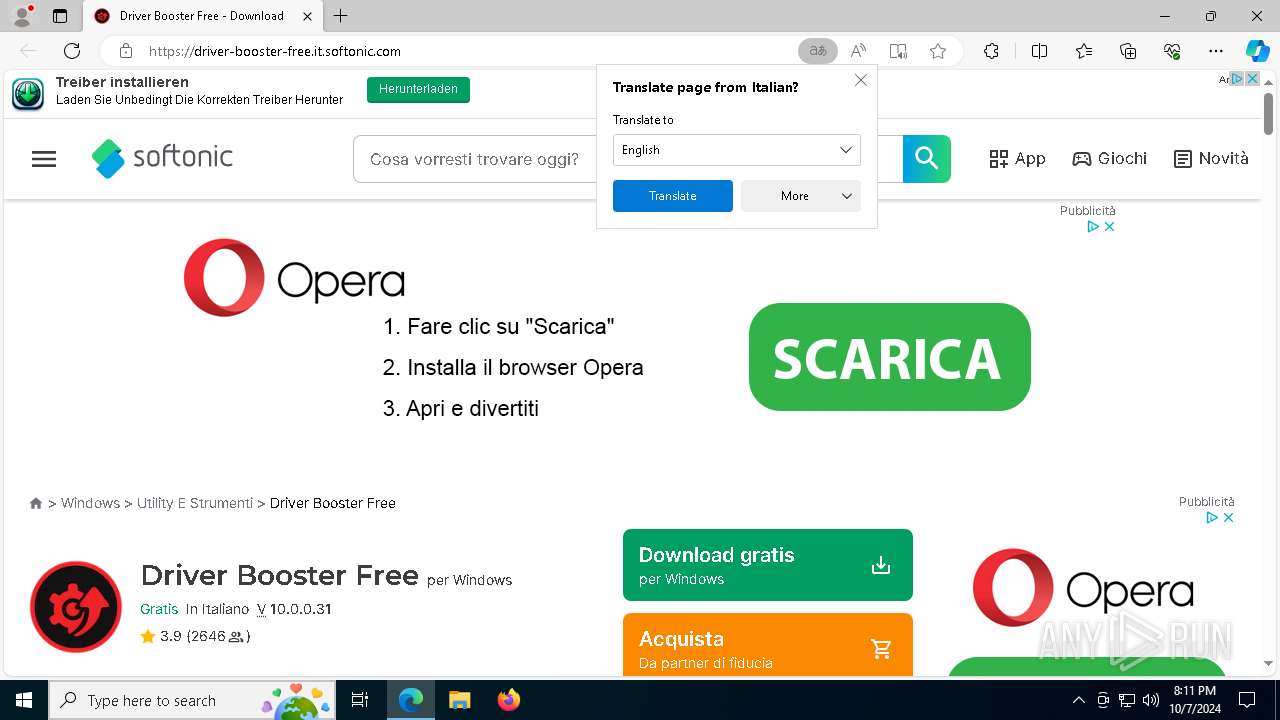Close the translate popup
The image size is (1280, 720).
click(861, 80)
